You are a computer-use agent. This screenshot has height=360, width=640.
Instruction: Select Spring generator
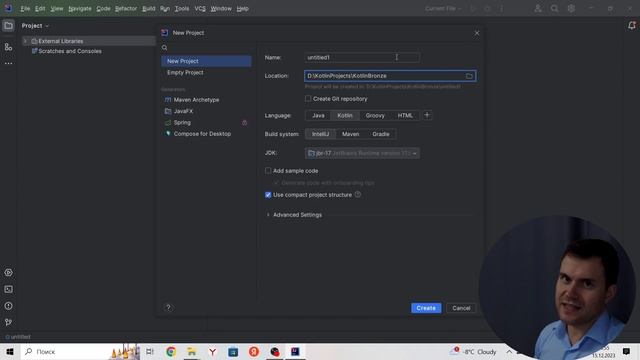tap(182, 122)
